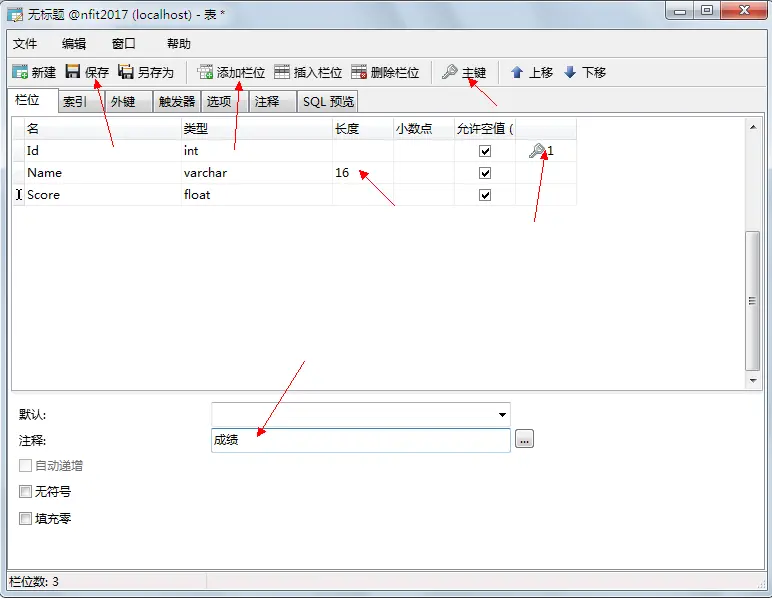772x599 pixels.
Task: Switch to the 索引 tab
Action: tap(81, 102)
